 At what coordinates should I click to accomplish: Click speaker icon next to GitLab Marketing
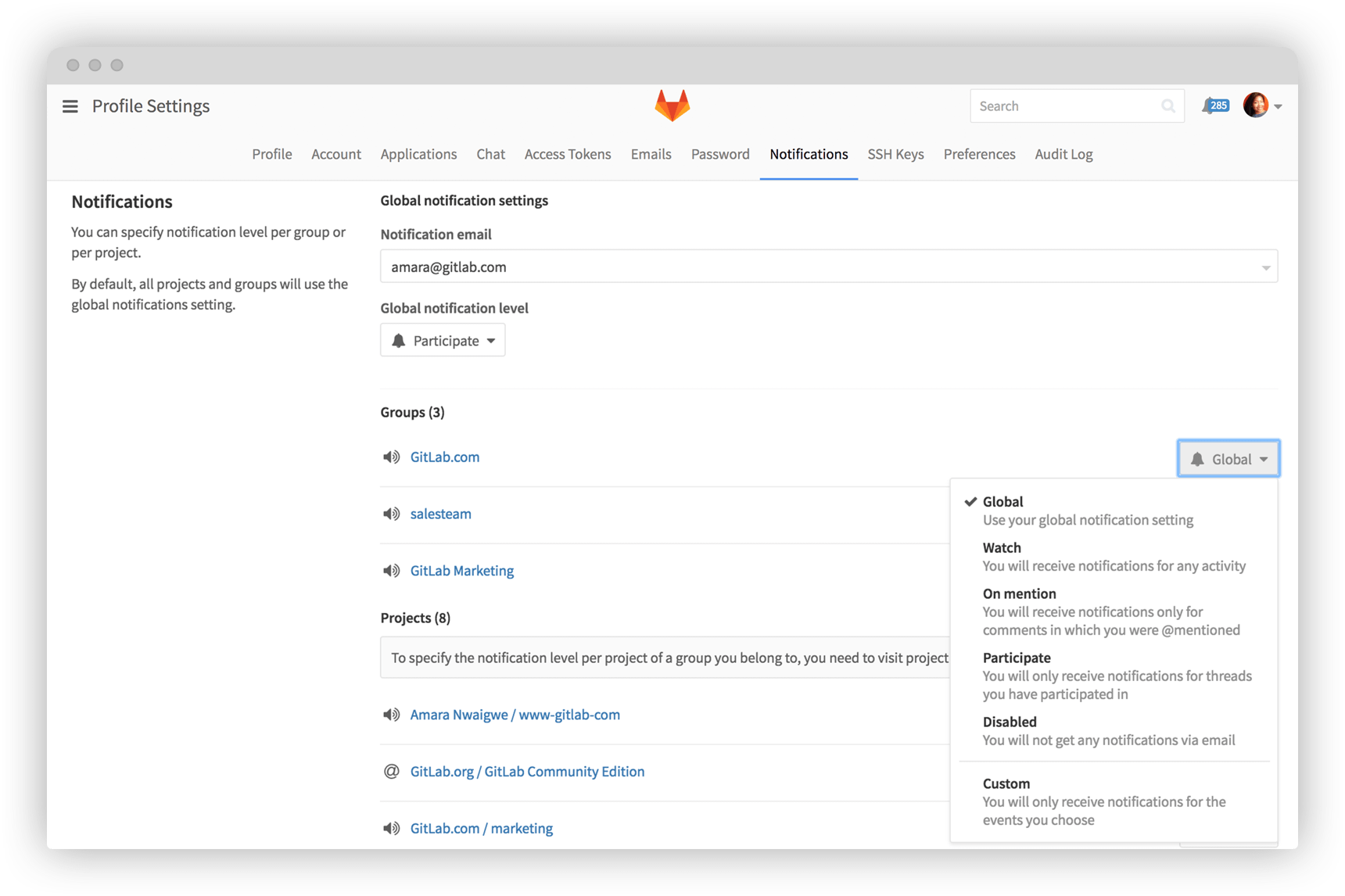click(391, 572)
